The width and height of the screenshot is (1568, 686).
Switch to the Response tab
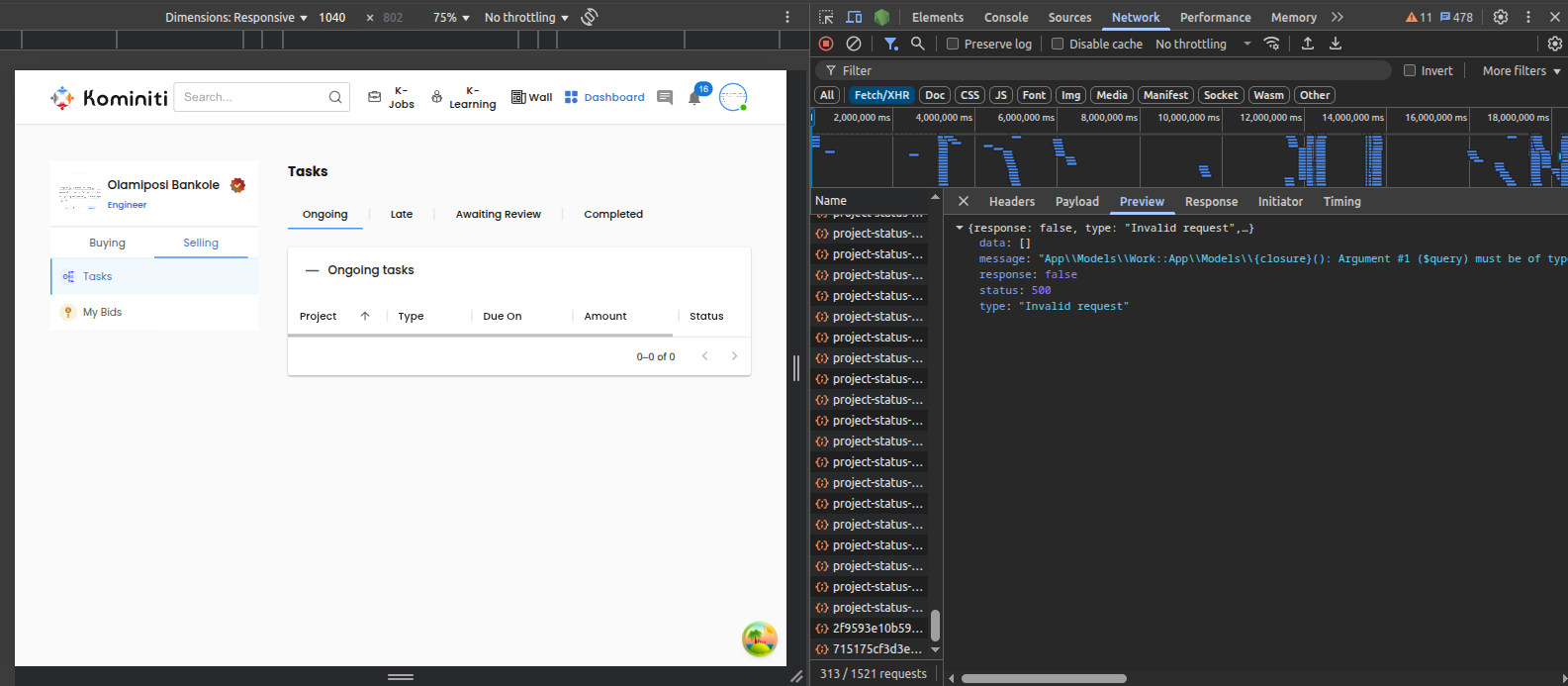tap(1211, 201)
